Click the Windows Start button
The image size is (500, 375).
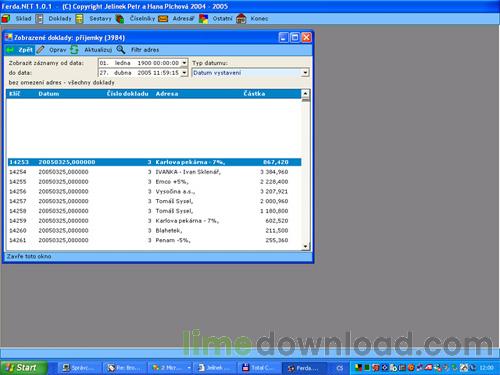point(23,367)
